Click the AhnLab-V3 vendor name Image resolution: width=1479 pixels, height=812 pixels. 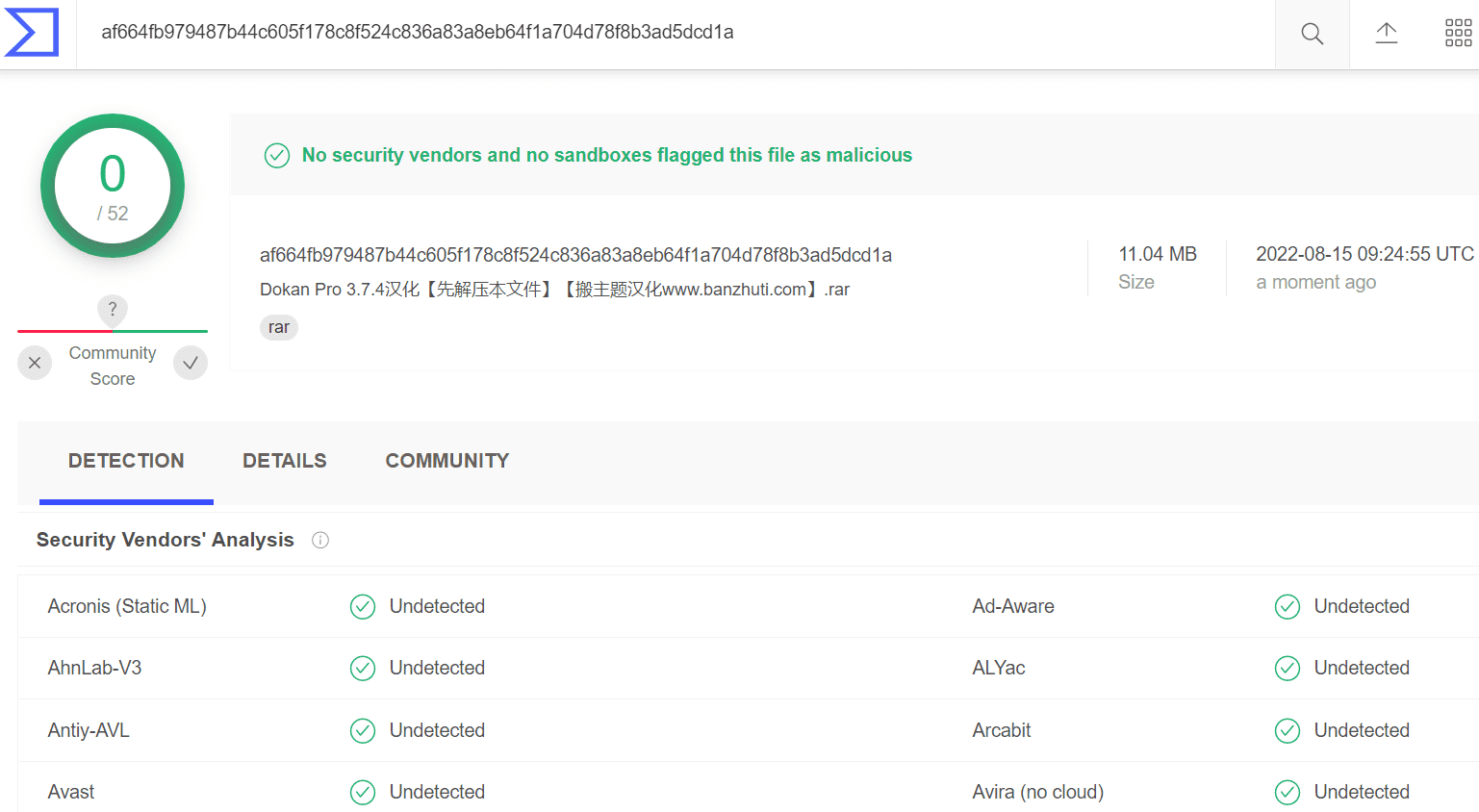(94, 669)
